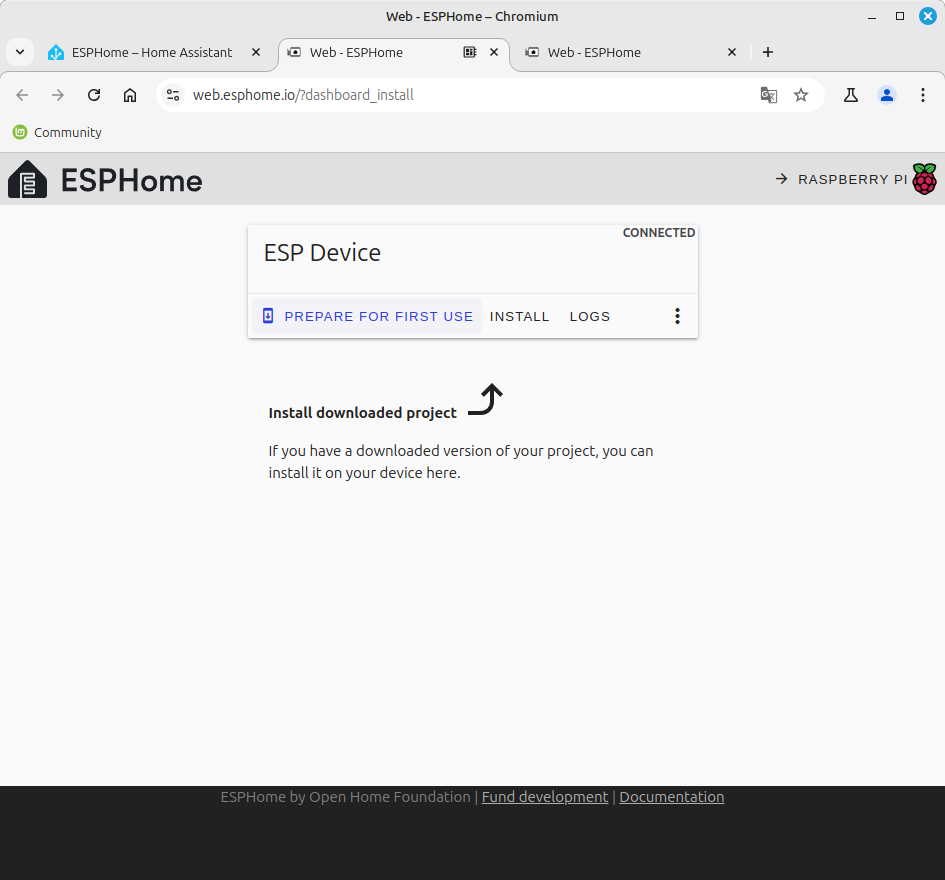Screen dimensions: 945x880
Task: Minimize the Chromium window
Action: click(871, 16)
